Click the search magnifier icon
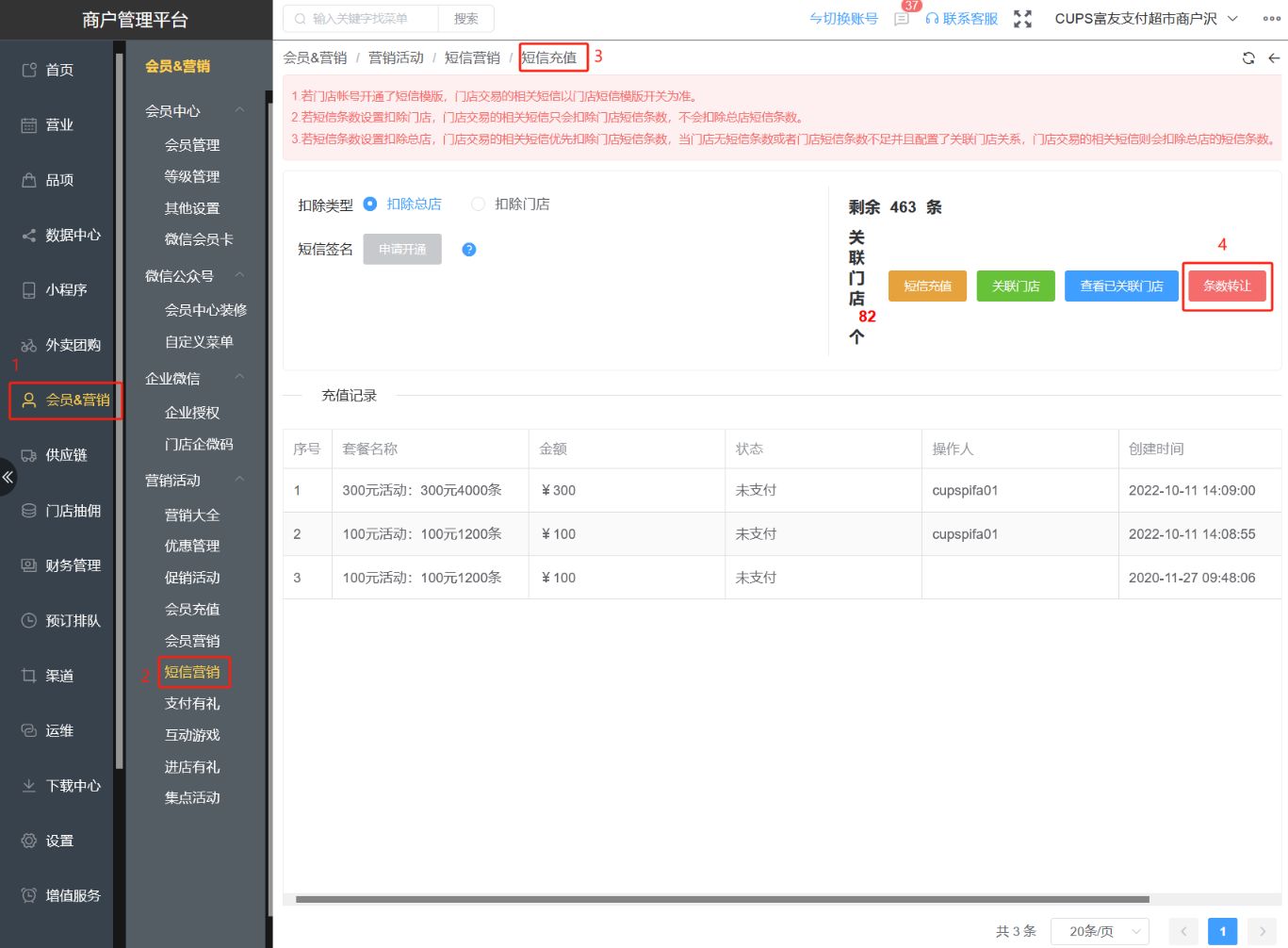 click(x=300, y=18)
